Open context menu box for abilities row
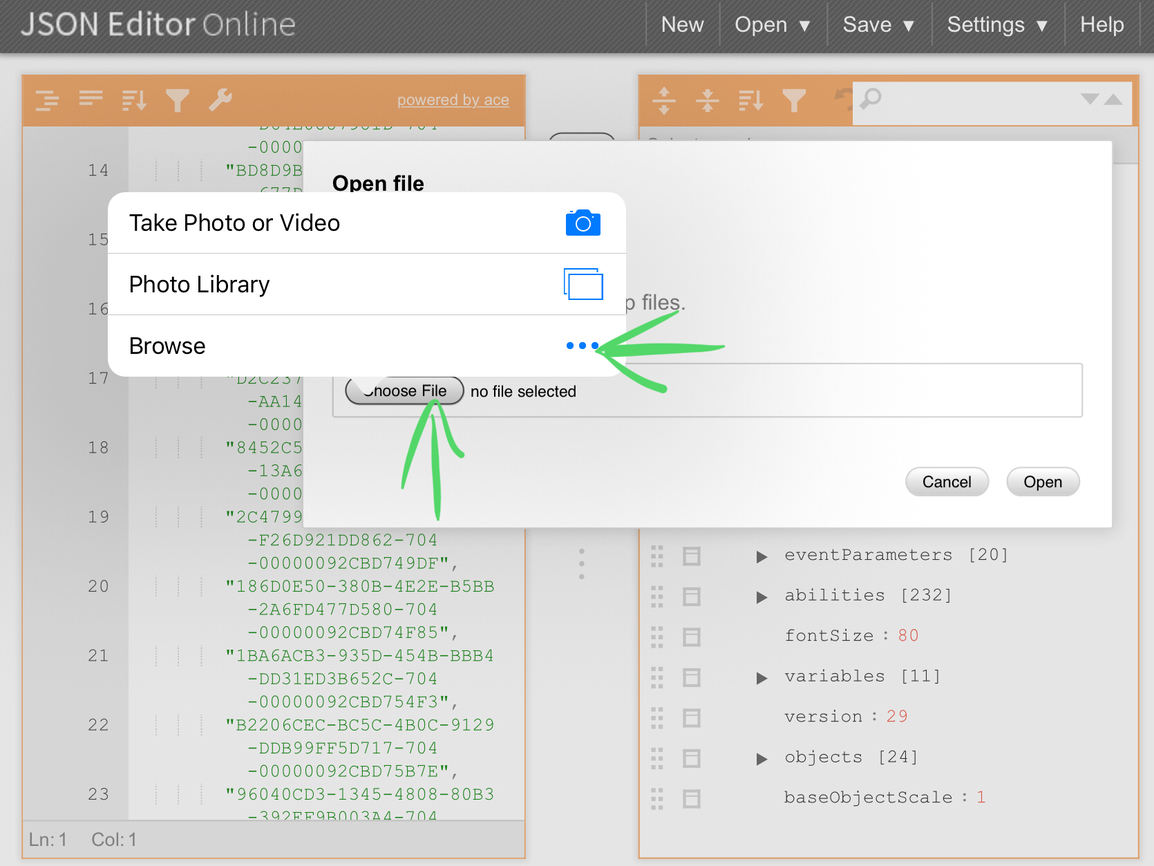 coord(691,597)
